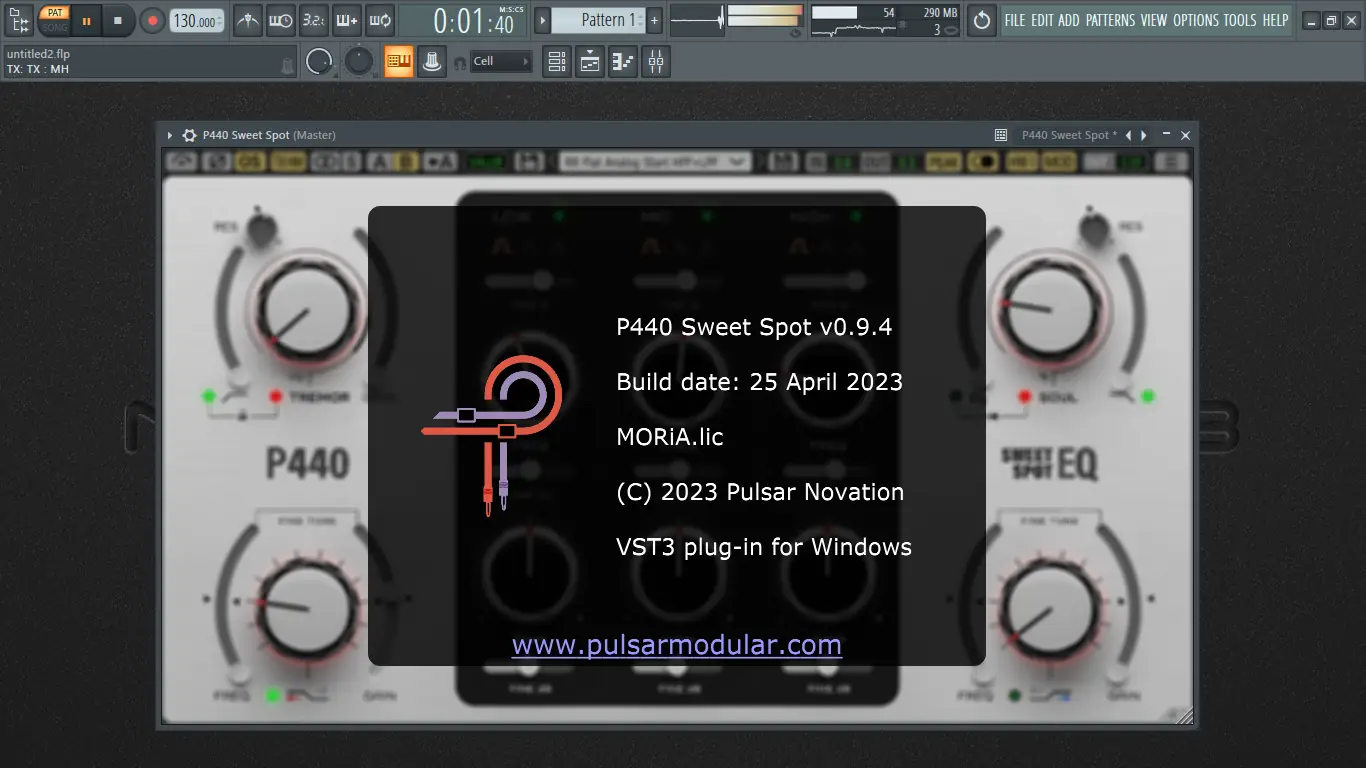
Task: Click the '(C) 2023 Pulsar Novation' copyright text
Action: 760,492
